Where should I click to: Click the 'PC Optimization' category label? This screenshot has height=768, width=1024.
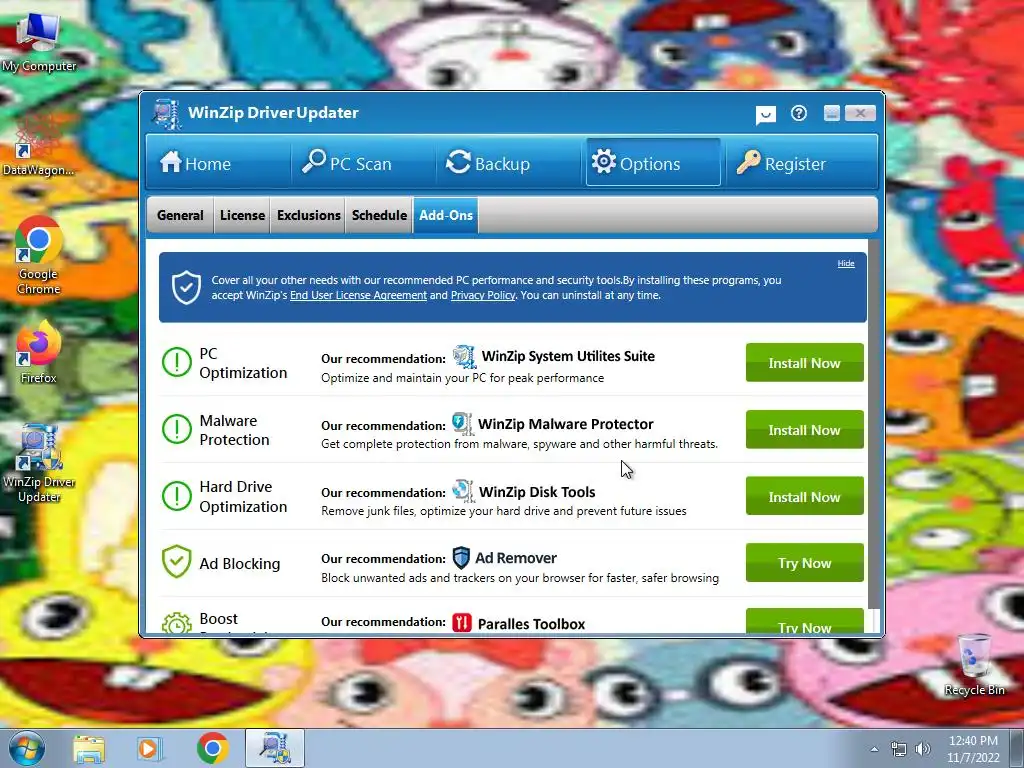pyautogui.click(x=243, y=363)
